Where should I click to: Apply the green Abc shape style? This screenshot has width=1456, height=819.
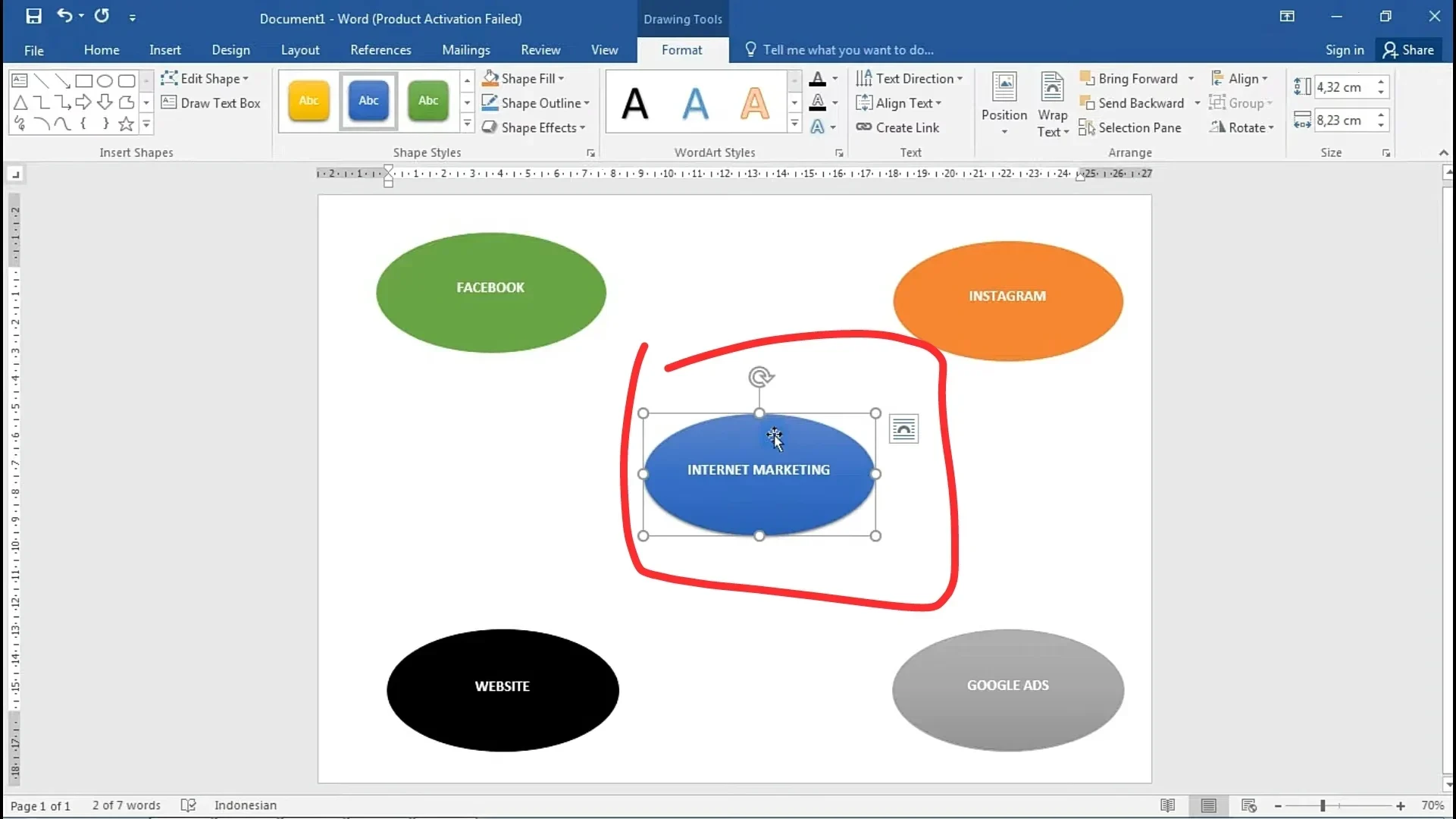428,101
